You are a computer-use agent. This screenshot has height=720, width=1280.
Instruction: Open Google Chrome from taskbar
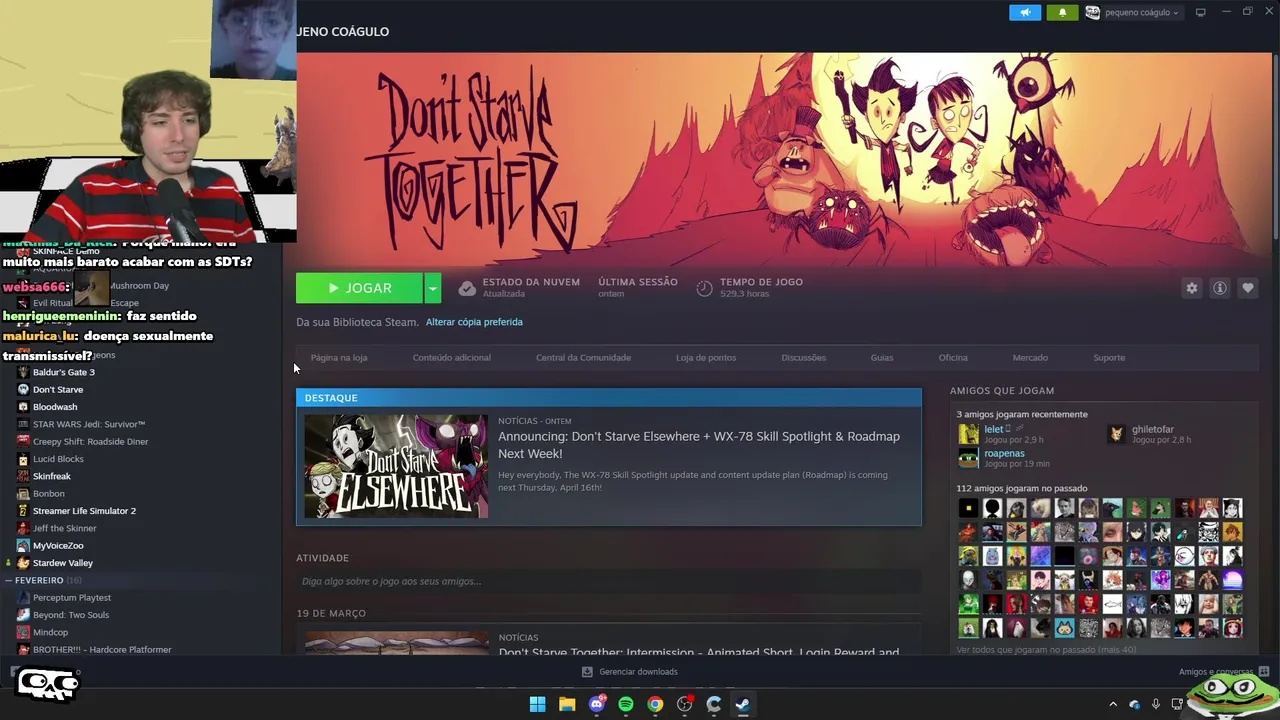[x=655, y=704]
